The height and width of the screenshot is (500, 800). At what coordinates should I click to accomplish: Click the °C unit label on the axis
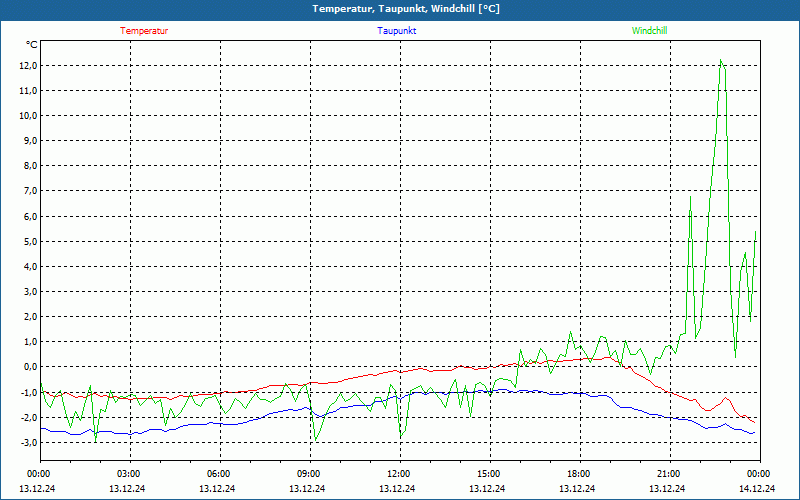[x=32, y=45]
